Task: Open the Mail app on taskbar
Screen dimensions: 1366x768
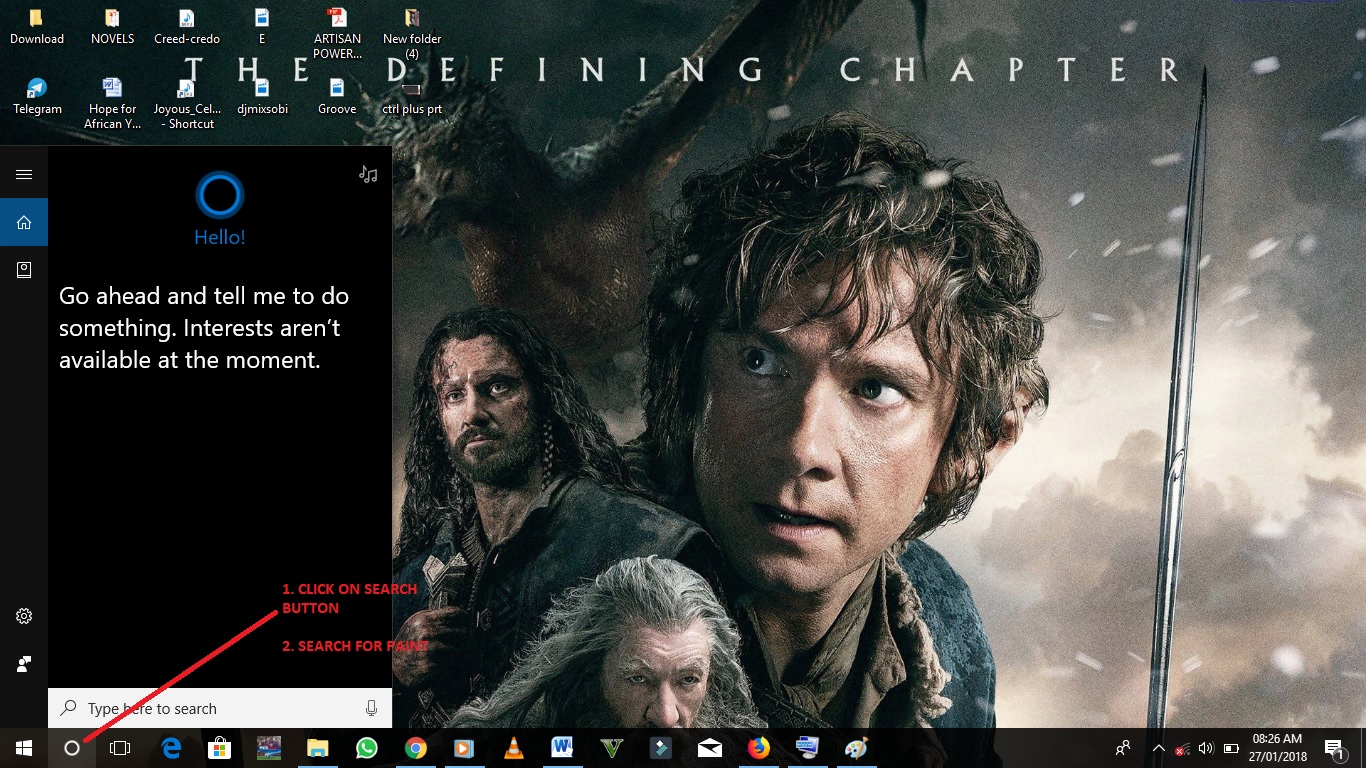Action: pos(710,748)
